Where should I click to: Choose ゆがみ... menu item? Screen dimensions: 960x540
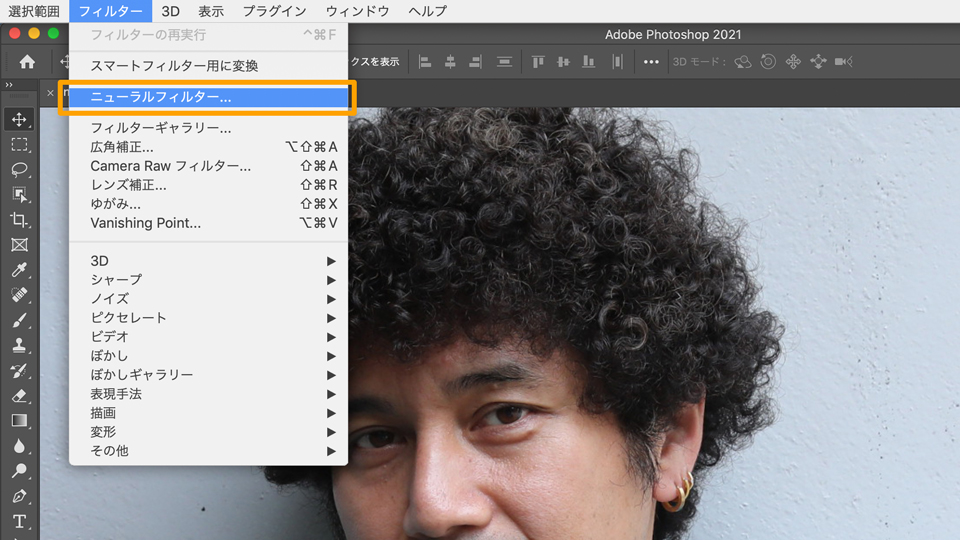pyautogui.click(x=208, y=204)
